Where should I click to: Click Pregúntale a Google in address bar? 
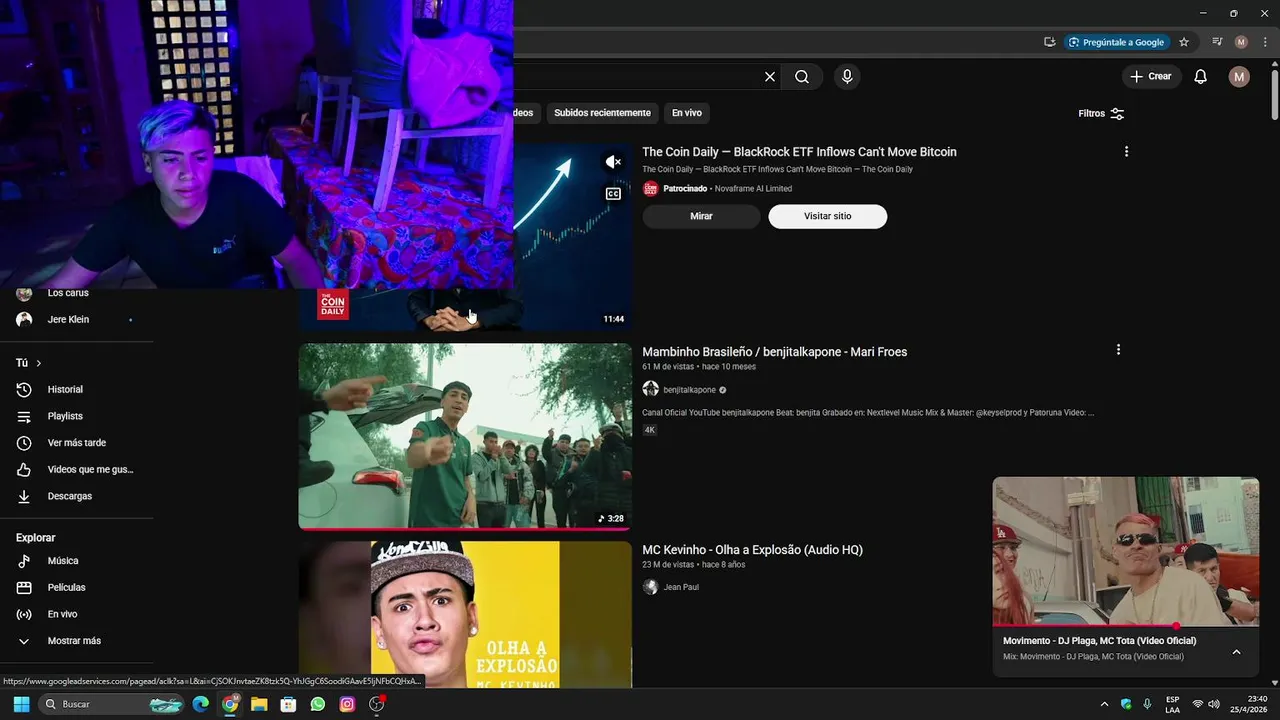(1116, 42)
